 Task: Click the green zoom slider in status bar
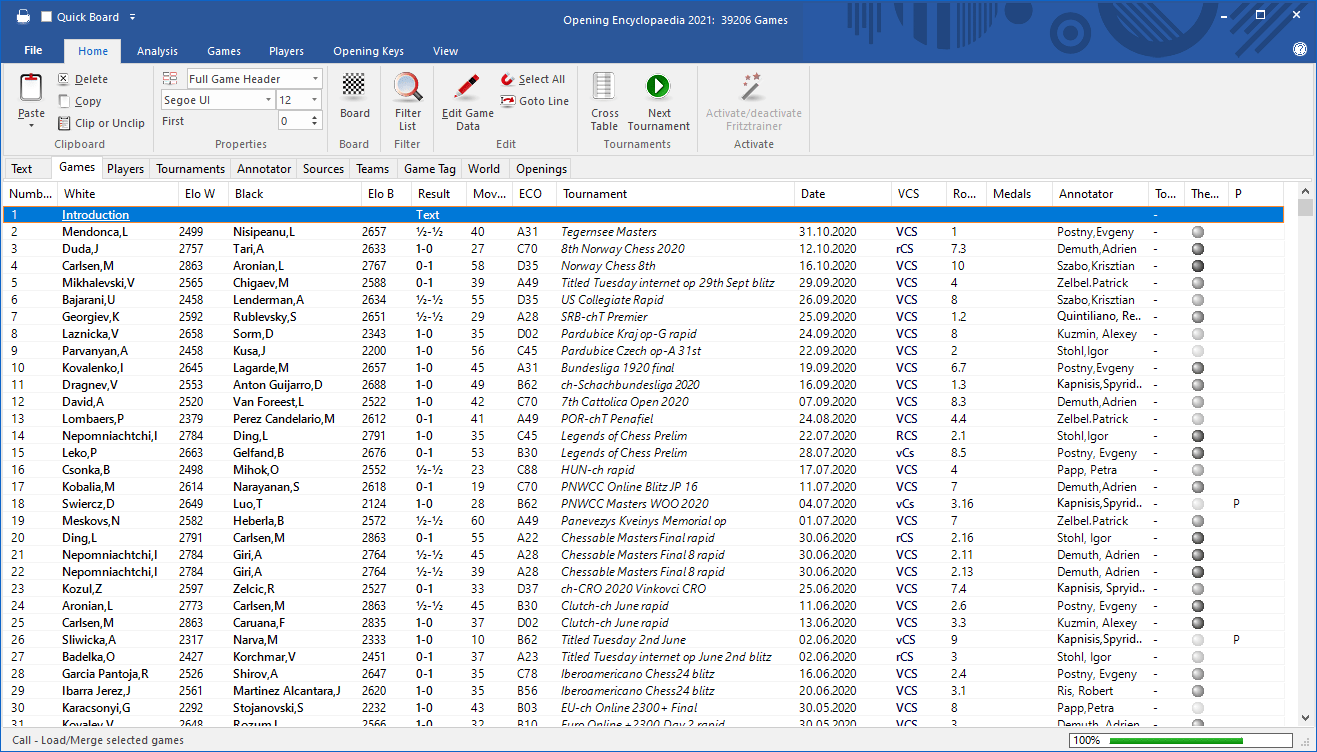pos(1176,741)
